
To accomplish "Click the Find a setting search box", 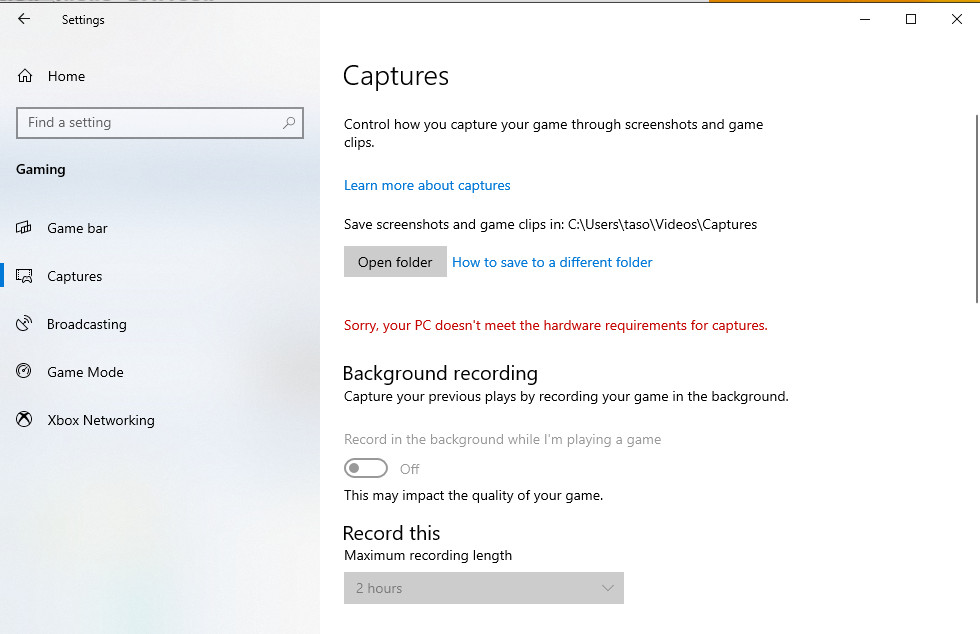I will point(150,123).
